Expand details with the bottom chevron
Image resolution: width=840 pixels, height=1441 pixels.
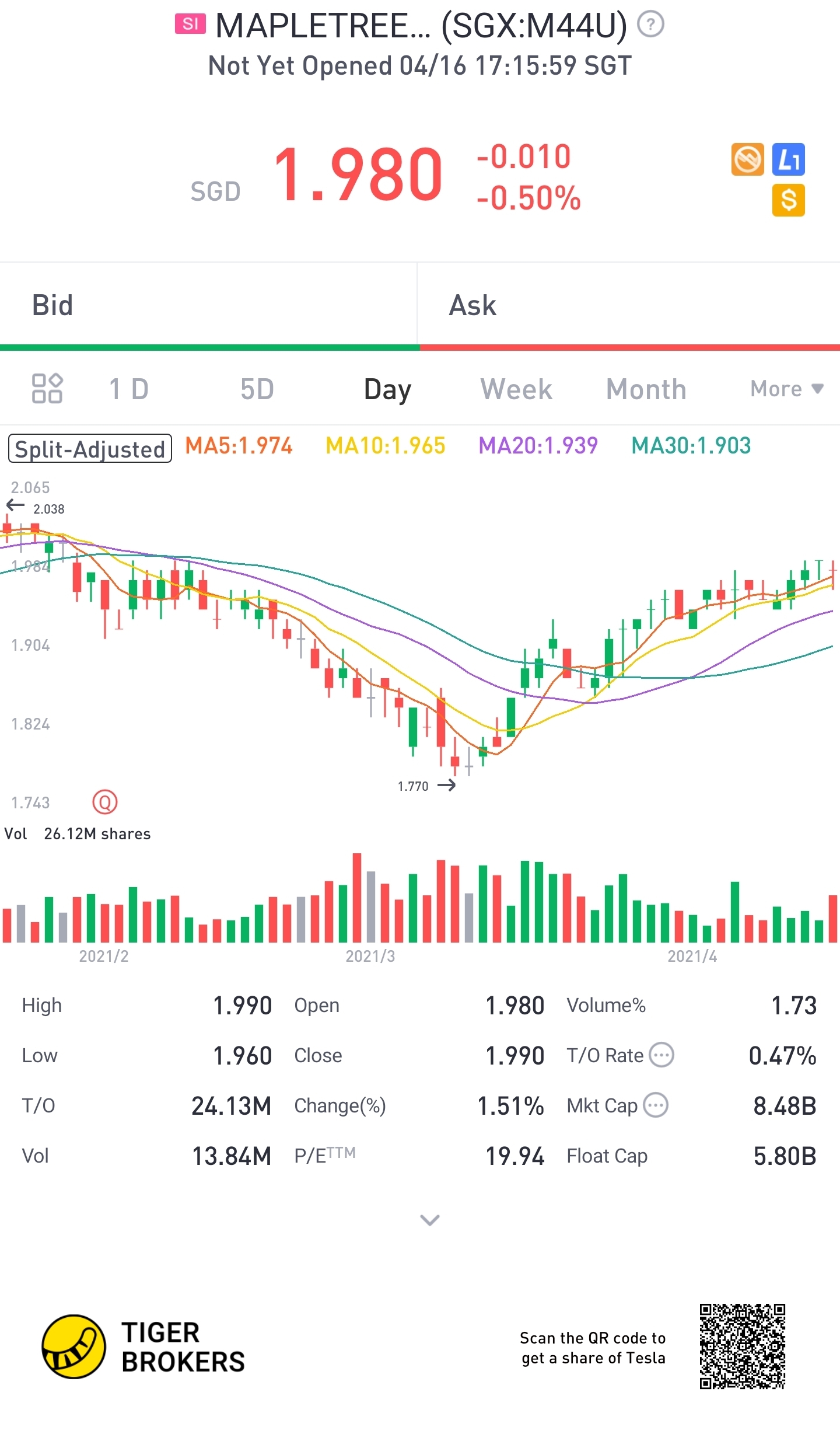click(430, 1220)
